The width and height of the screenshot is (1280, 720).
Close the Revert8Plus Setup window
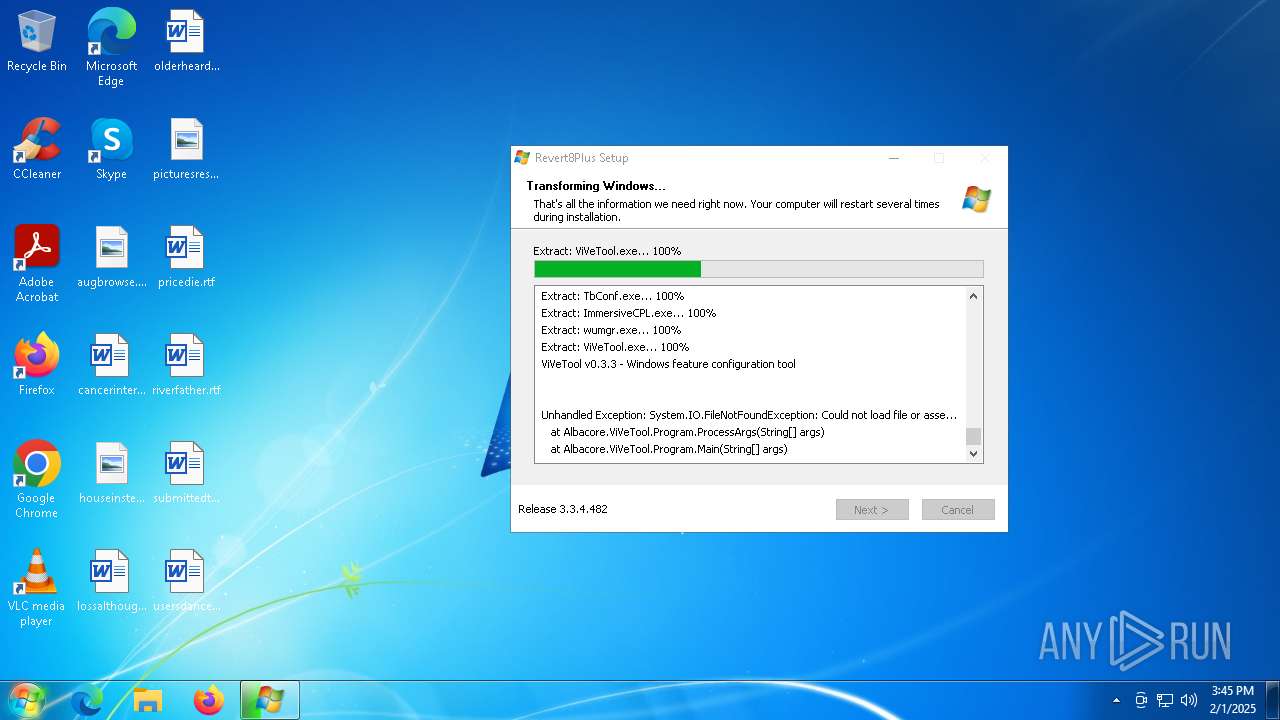pos(984,158)
